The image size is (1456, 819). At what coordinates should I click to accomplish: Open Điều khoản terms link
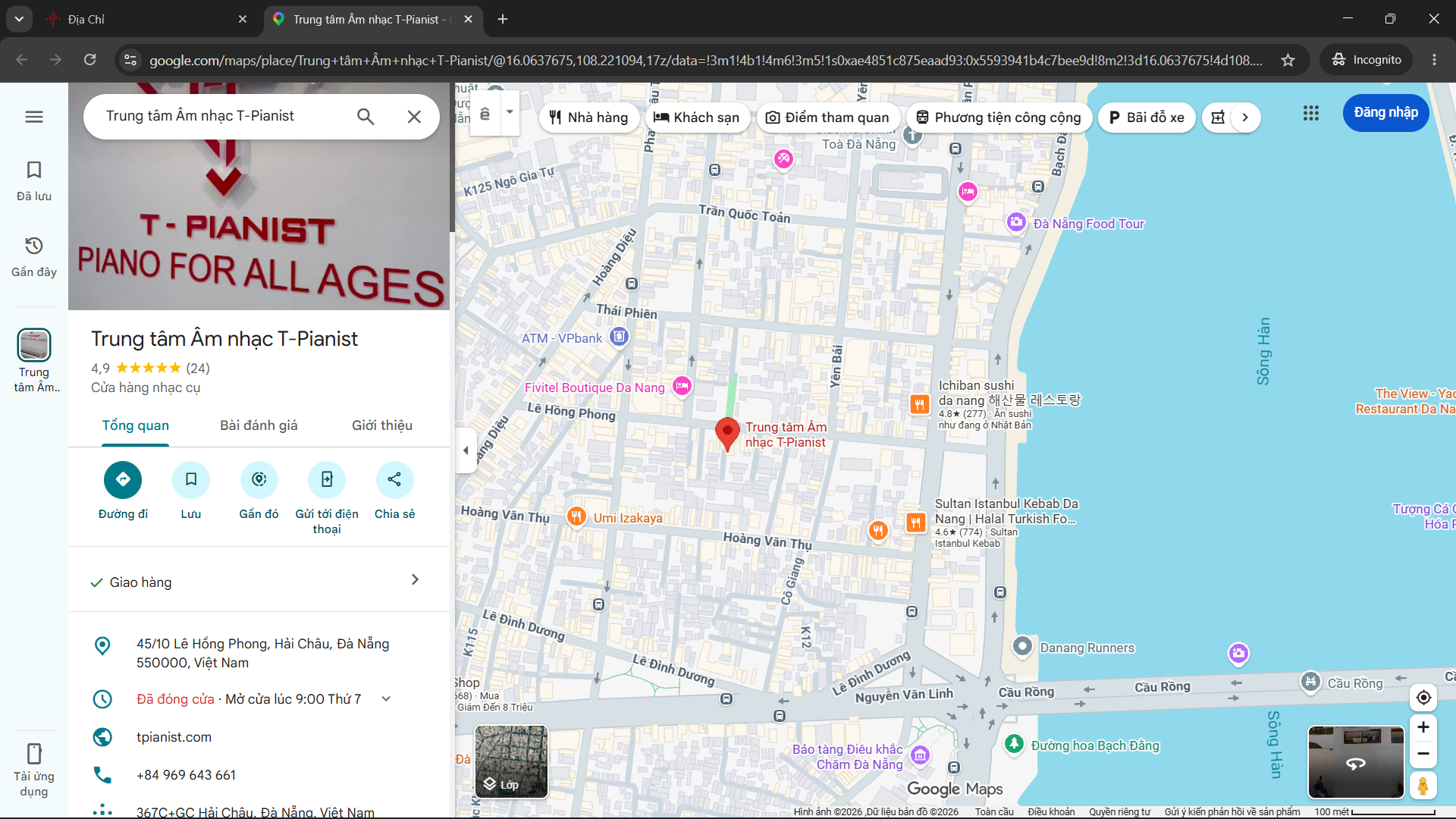click(x=1051, y=812)
